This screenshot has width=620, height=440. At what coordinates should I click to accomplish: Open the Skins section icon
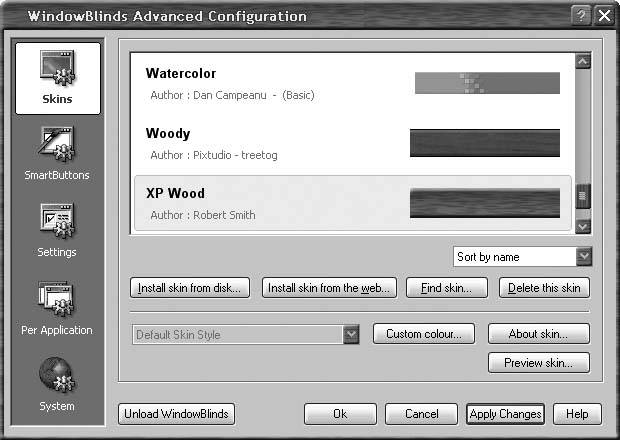tap(58, 68)
